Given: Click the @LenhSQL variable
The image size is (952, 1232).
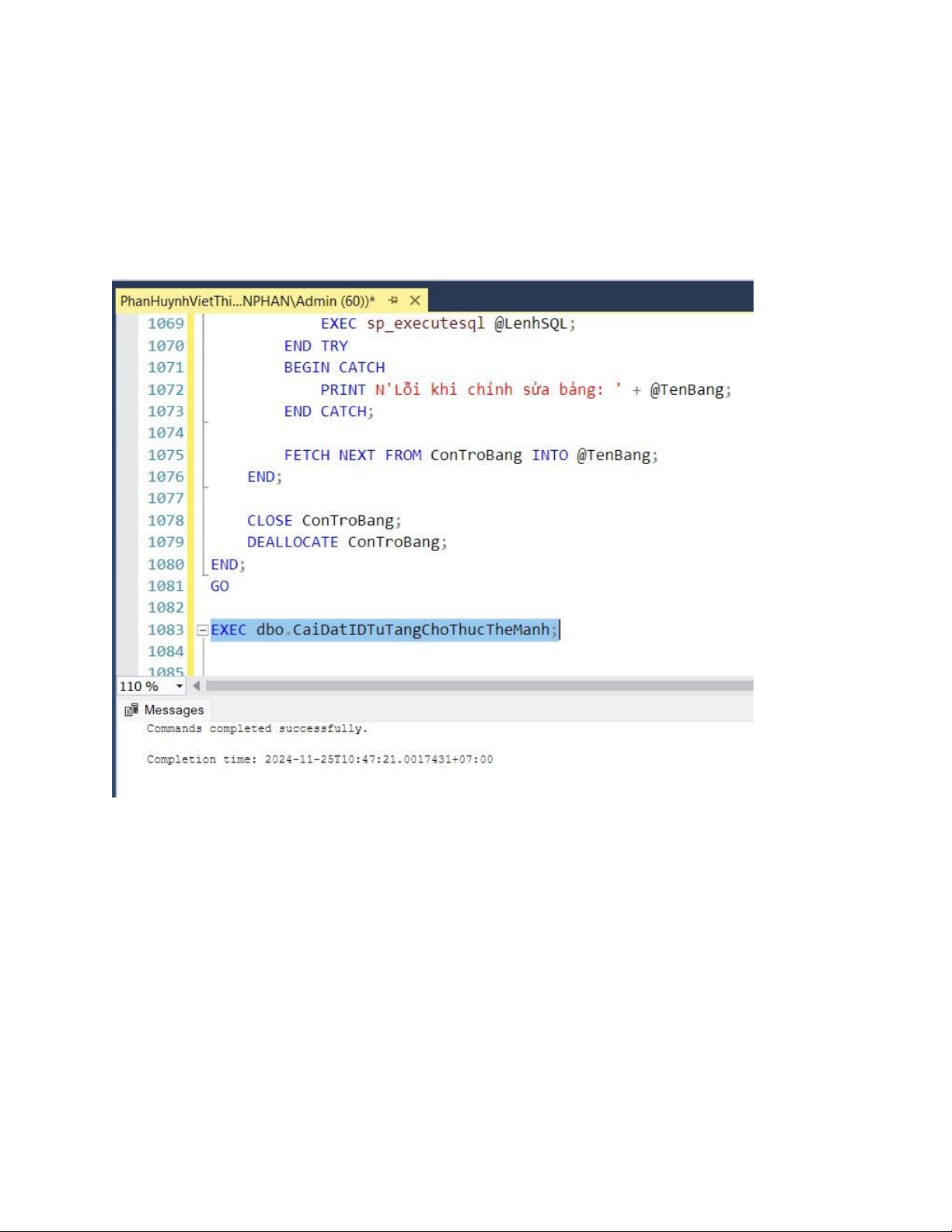Looking at the screenshot, I should (x=532, y=323).
